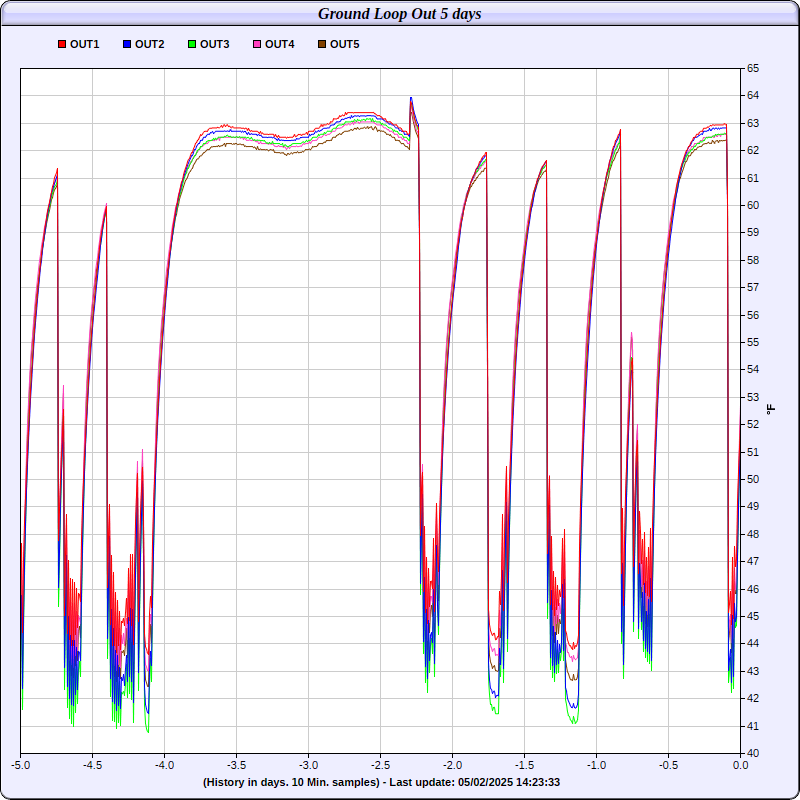Click the -2.5 label on the x-axis
800x800 pixels.
coord(380,765)
